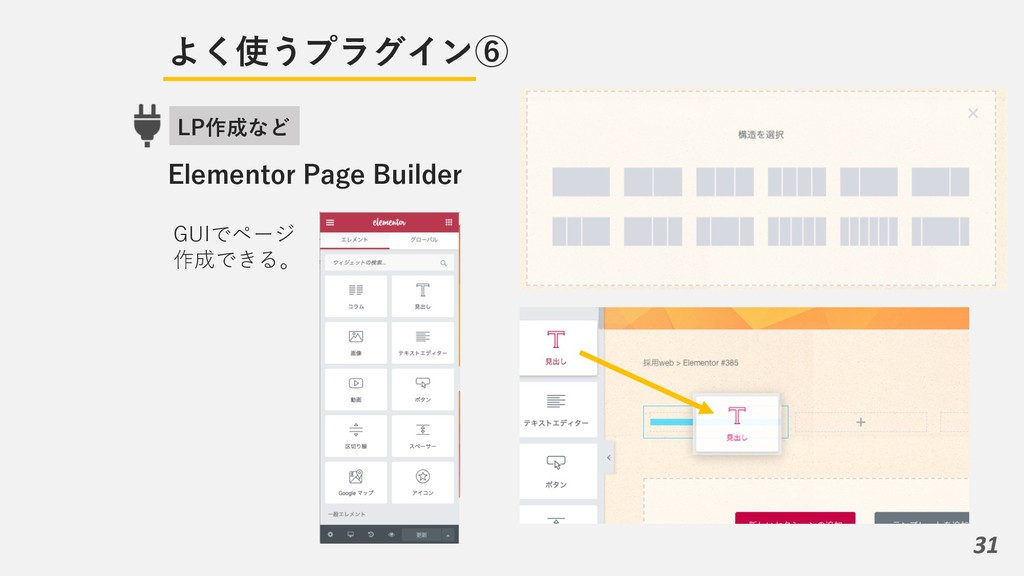Select the スペーサー widget
Viewport: 1024px width, 576px height.
point(423,436)
